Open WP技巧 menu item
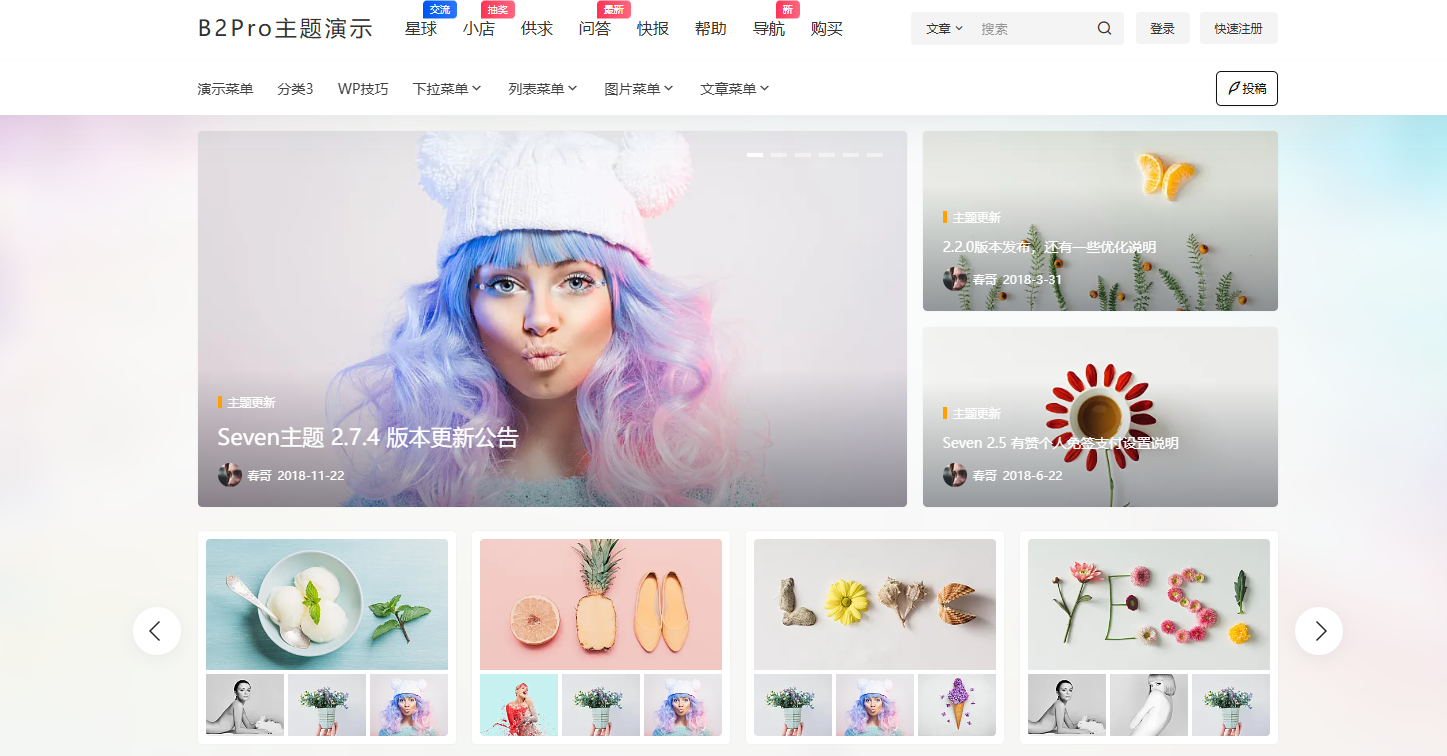The height and width of the screenshot is (756, 1447). pyautogui.click(x=363, y=89)
